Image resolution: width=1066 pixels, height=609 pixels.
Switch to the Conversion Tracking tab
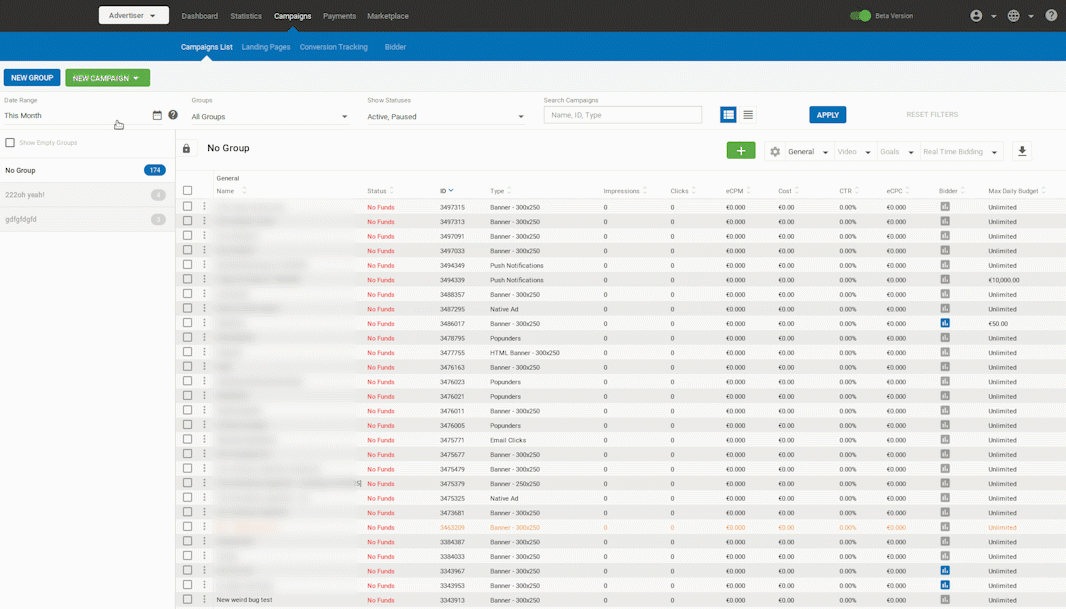tap(334, 47)
